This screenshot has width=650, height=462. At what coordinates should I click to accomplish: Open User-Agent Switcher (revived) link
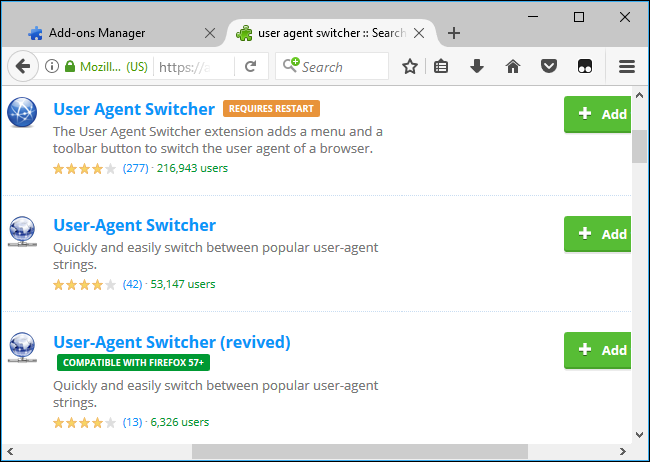tap(172, 342)
